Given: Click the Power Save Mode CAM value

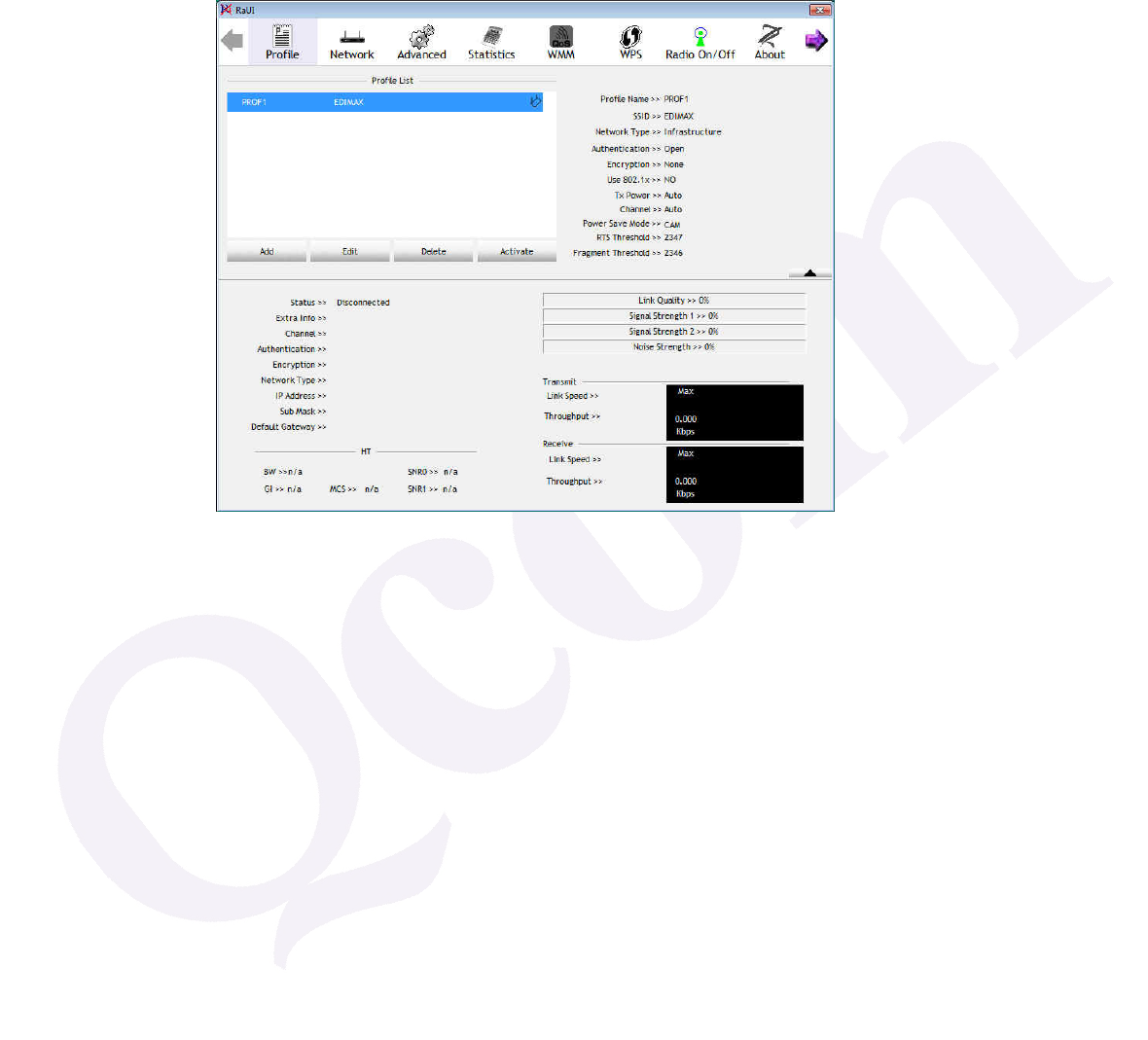Looking at the screenshot, I should [x=672, y=224].
